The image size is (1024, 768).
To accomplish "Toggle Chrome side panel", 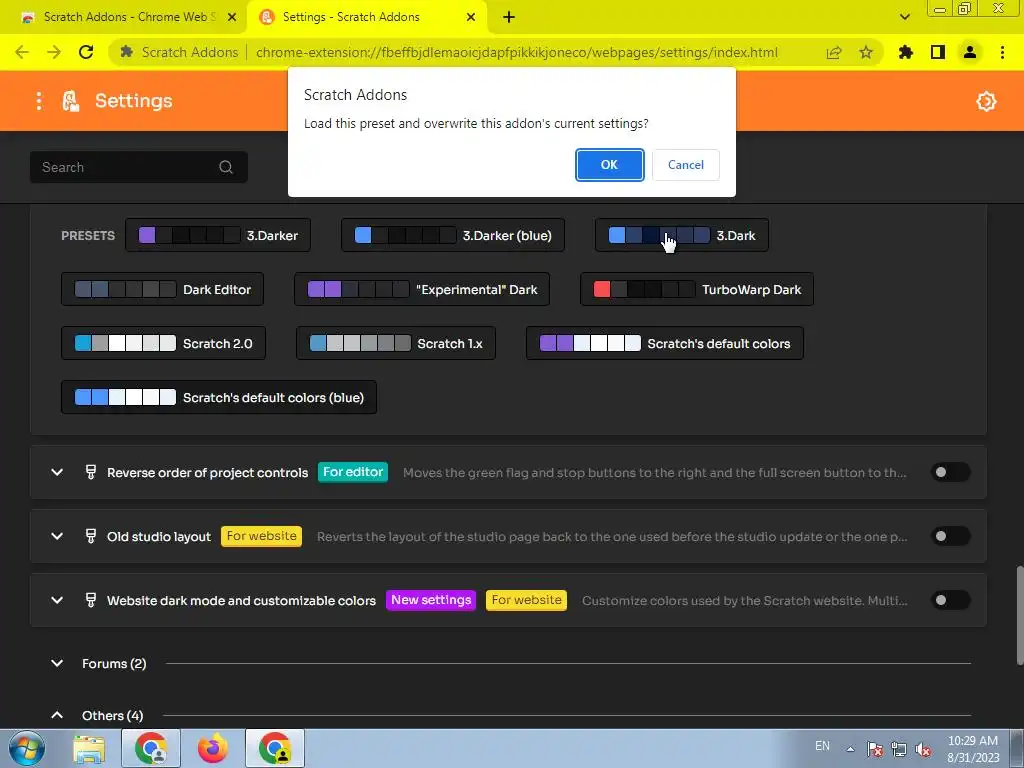I will [x=938, y=52].
